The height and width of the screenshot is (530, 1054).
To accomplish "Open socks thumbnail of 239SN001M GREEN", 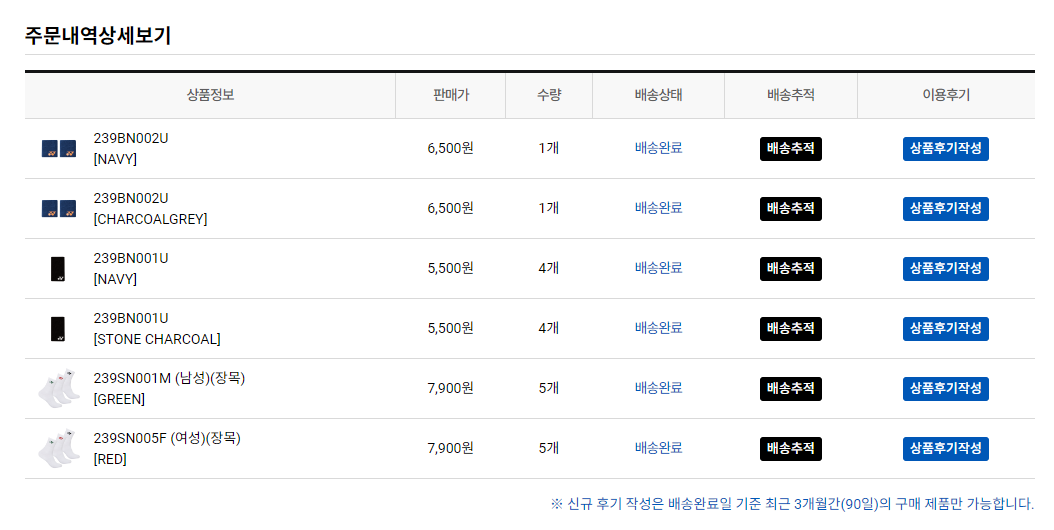I will click(59, 388).
